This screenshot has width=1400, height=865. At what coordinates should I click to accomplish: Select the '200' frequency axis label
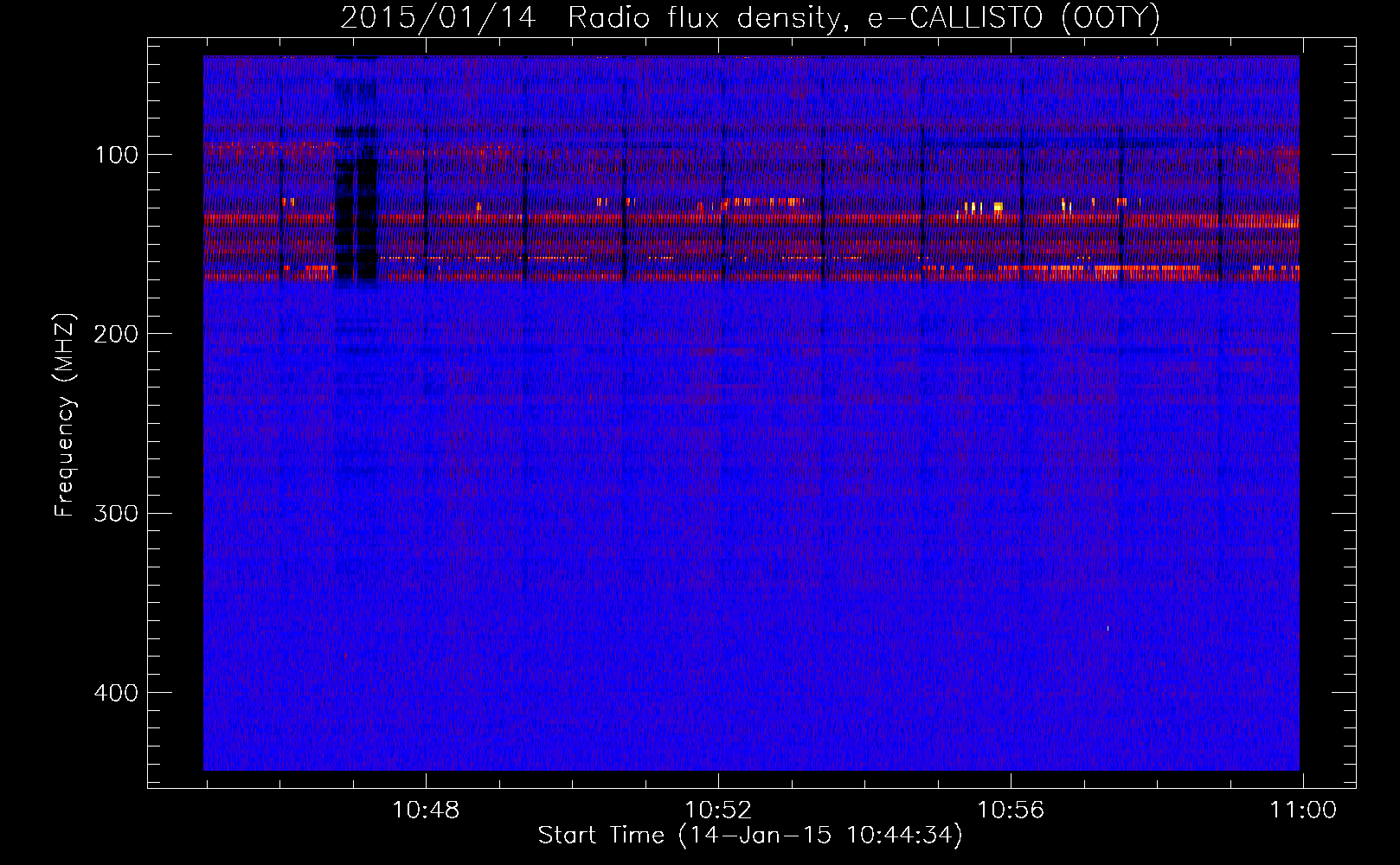pyautogui.click(x=117, y=335)
